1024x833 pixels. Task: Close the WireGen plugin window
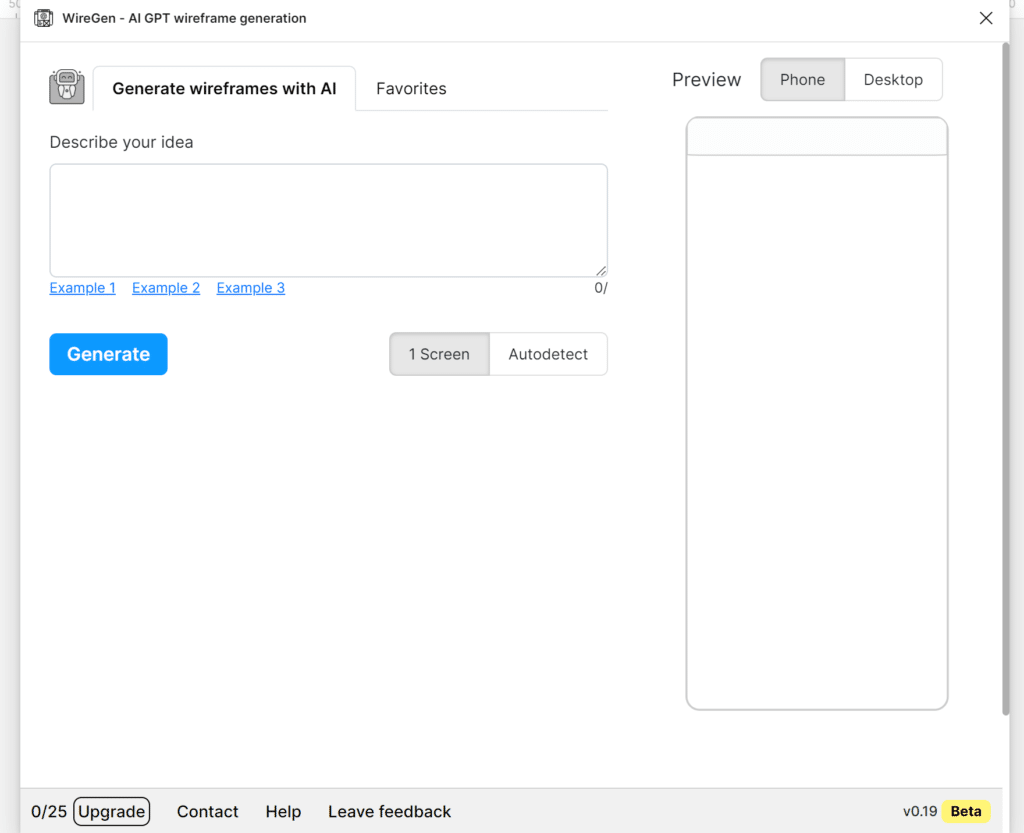coord(986,18)
